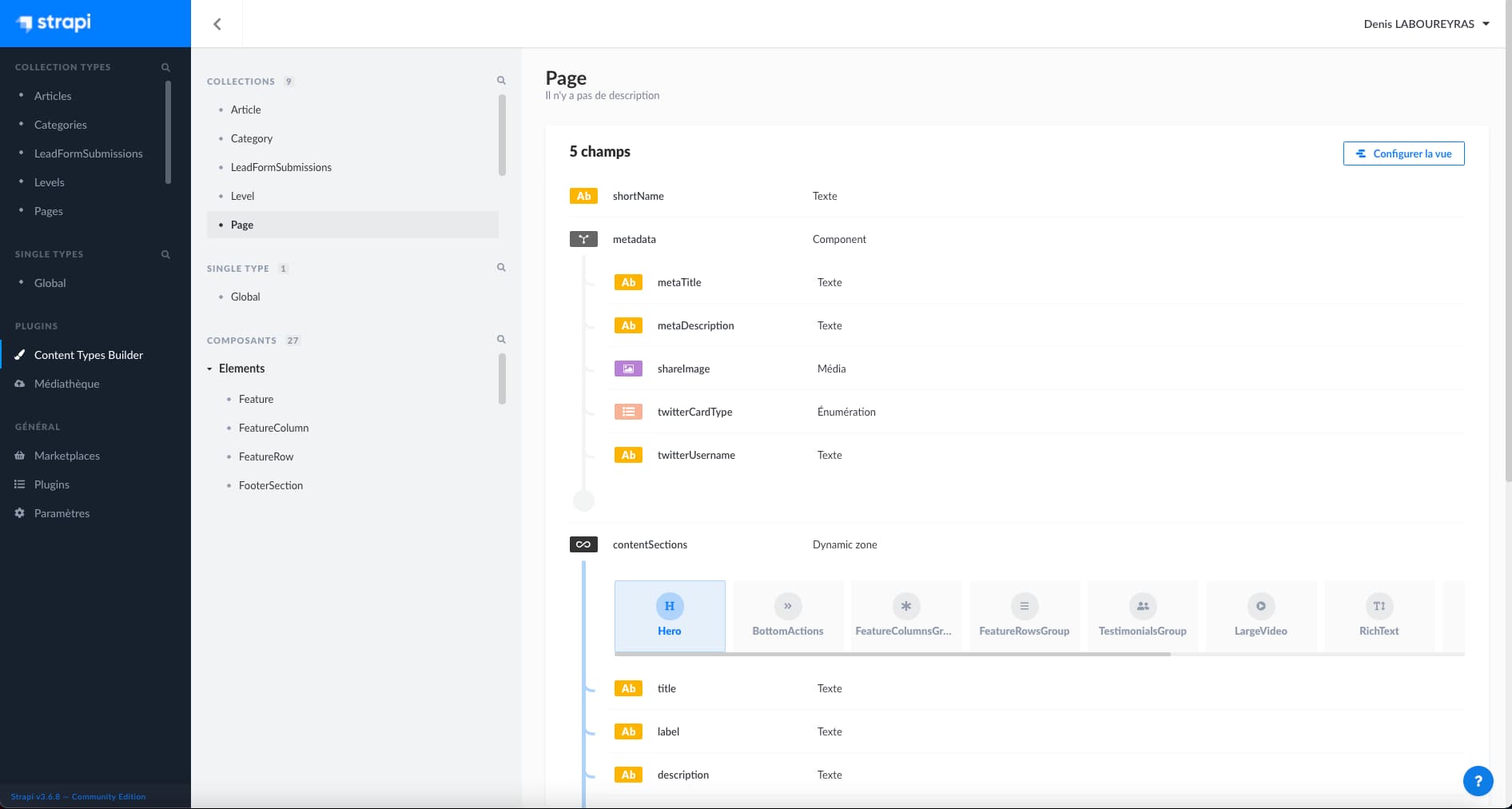This screenshot has height=809, width=1512.
Task: Open Levels collection type
Action: coord(50,182)
